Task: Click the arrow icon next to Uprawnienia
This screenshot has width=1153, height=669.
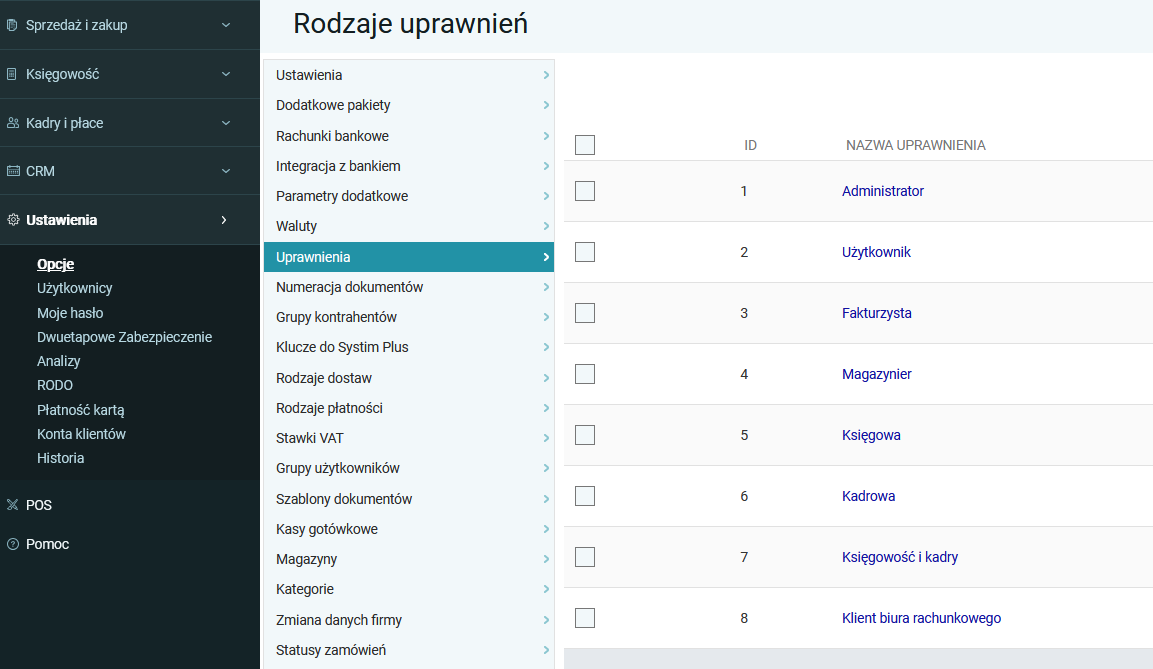Action: pos(546,257)
